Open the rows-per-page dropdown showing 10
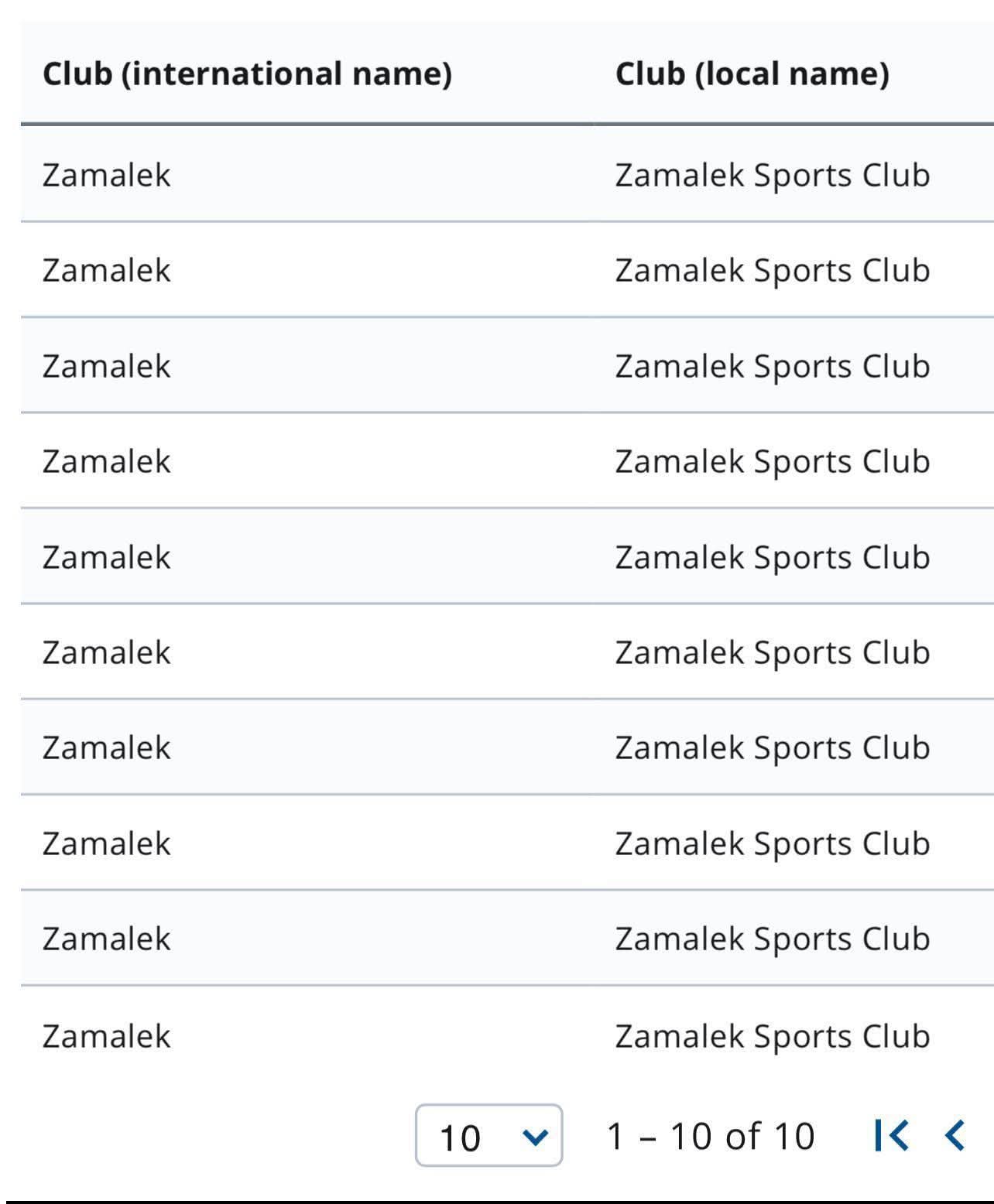This screenshot has height=1204, width=994. point(488,1135)
